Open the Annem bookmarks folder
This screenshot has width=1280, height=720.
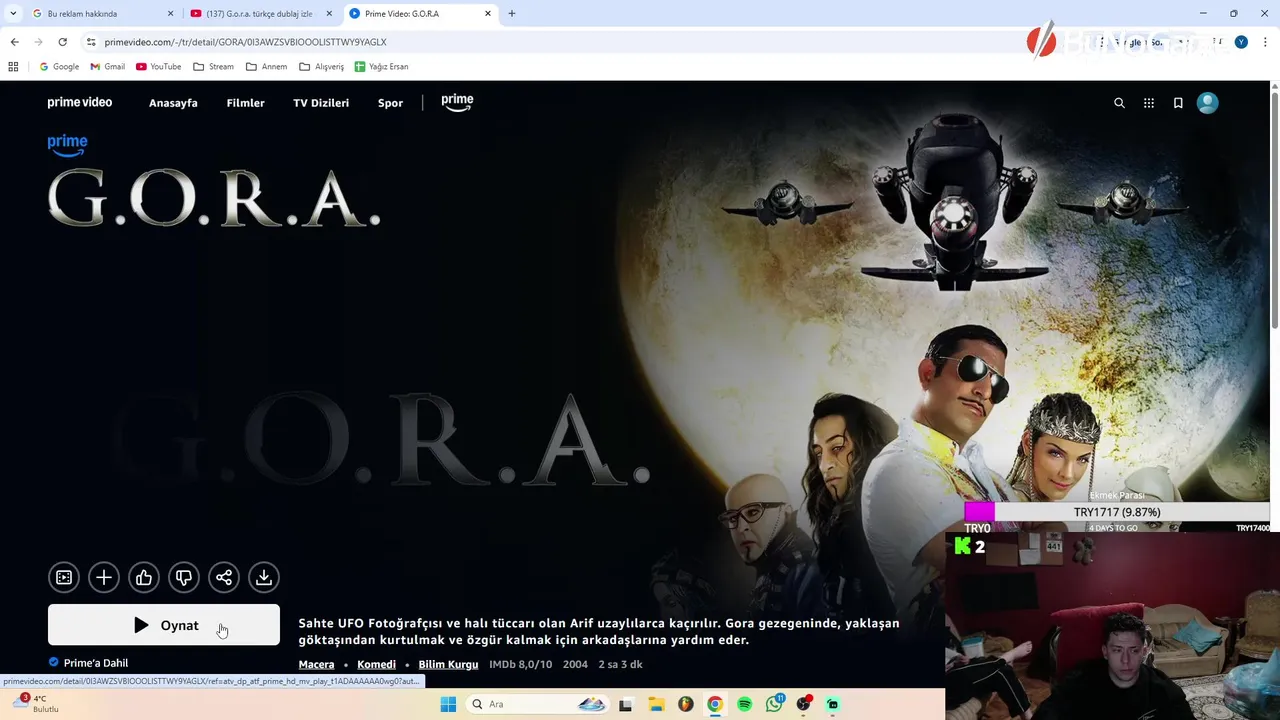266,67
